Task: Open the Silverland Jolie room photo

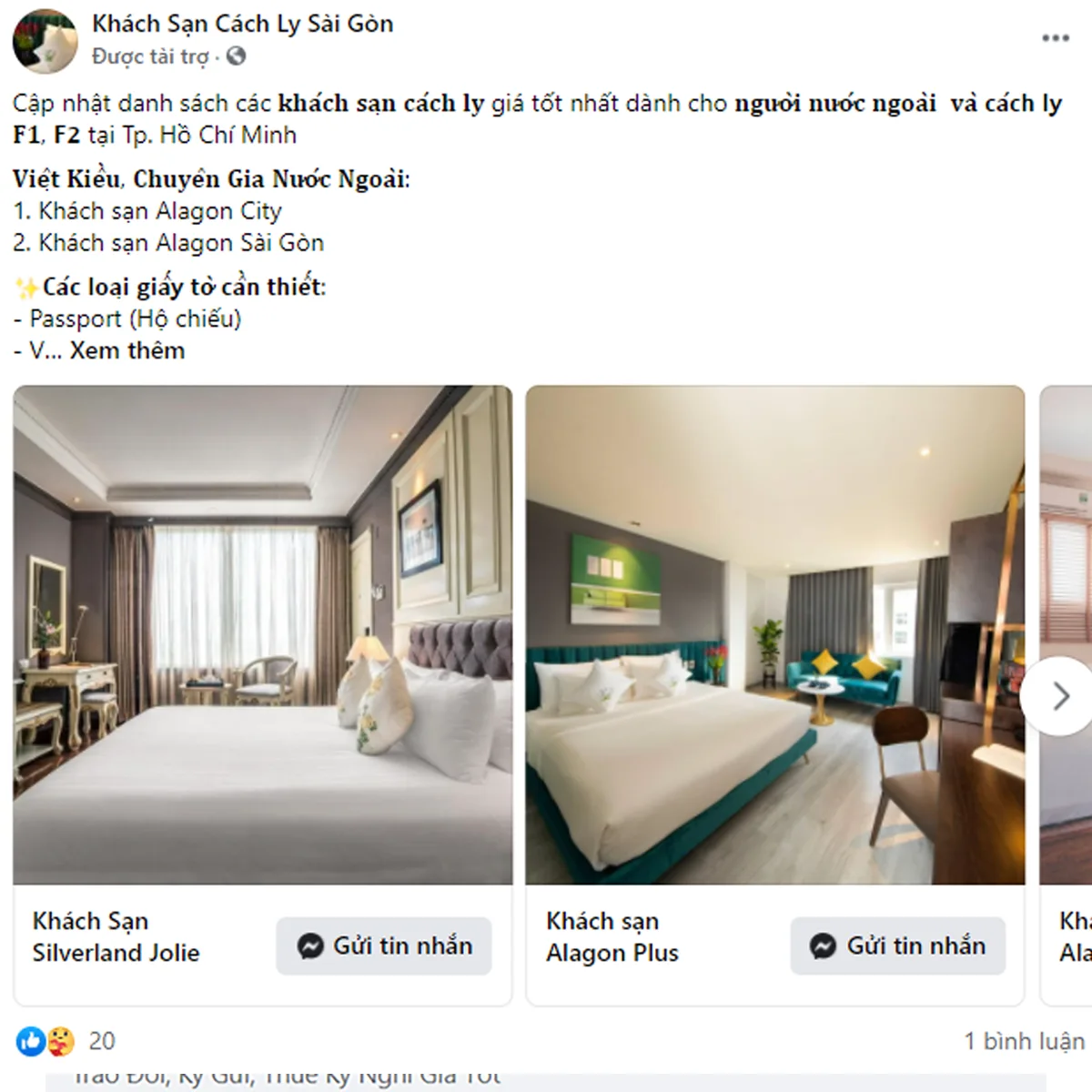Action: [263, 634]
